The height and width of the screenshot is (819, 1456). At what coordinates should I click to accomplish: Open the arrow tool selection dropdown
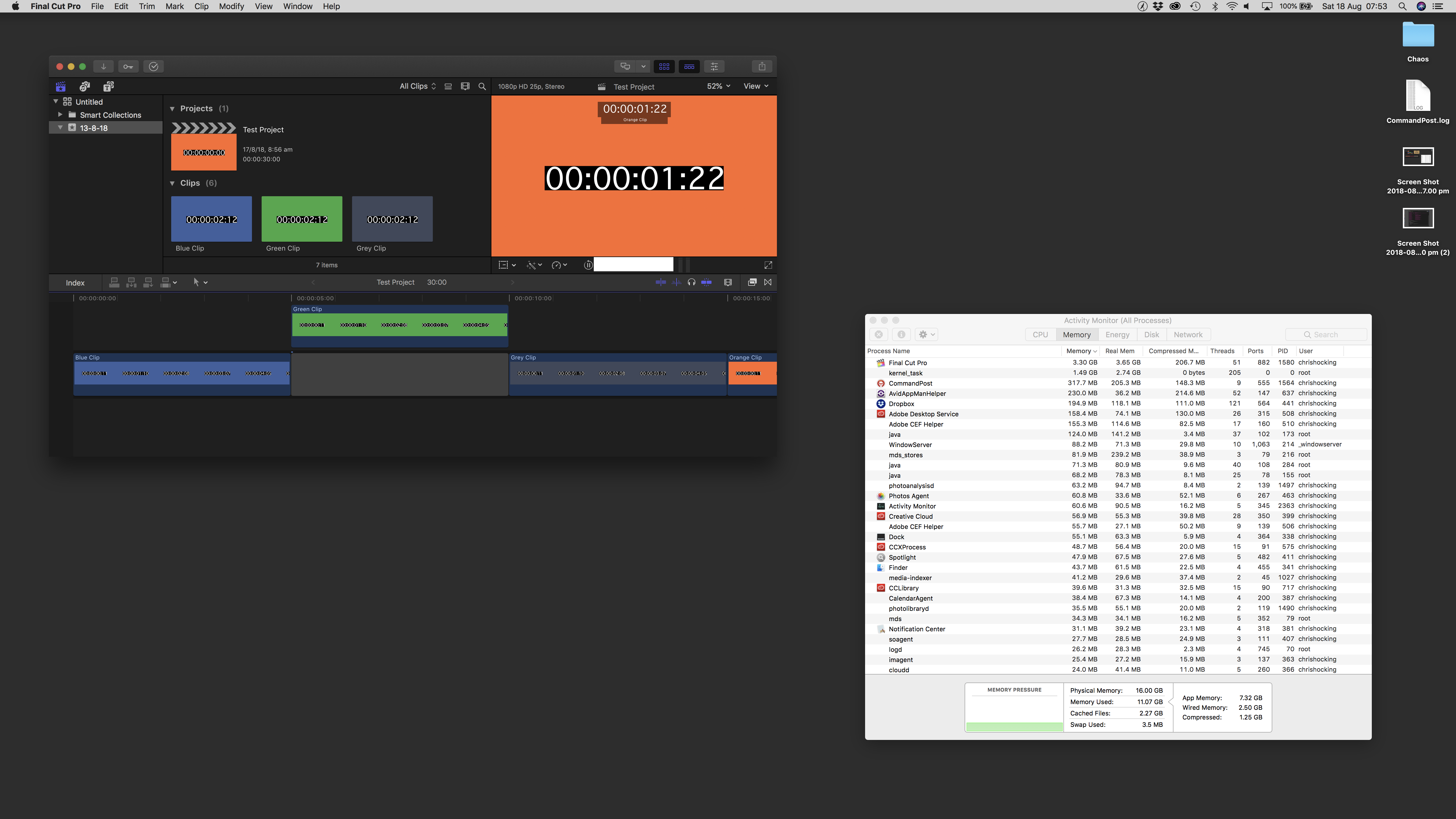pos(200,282)
